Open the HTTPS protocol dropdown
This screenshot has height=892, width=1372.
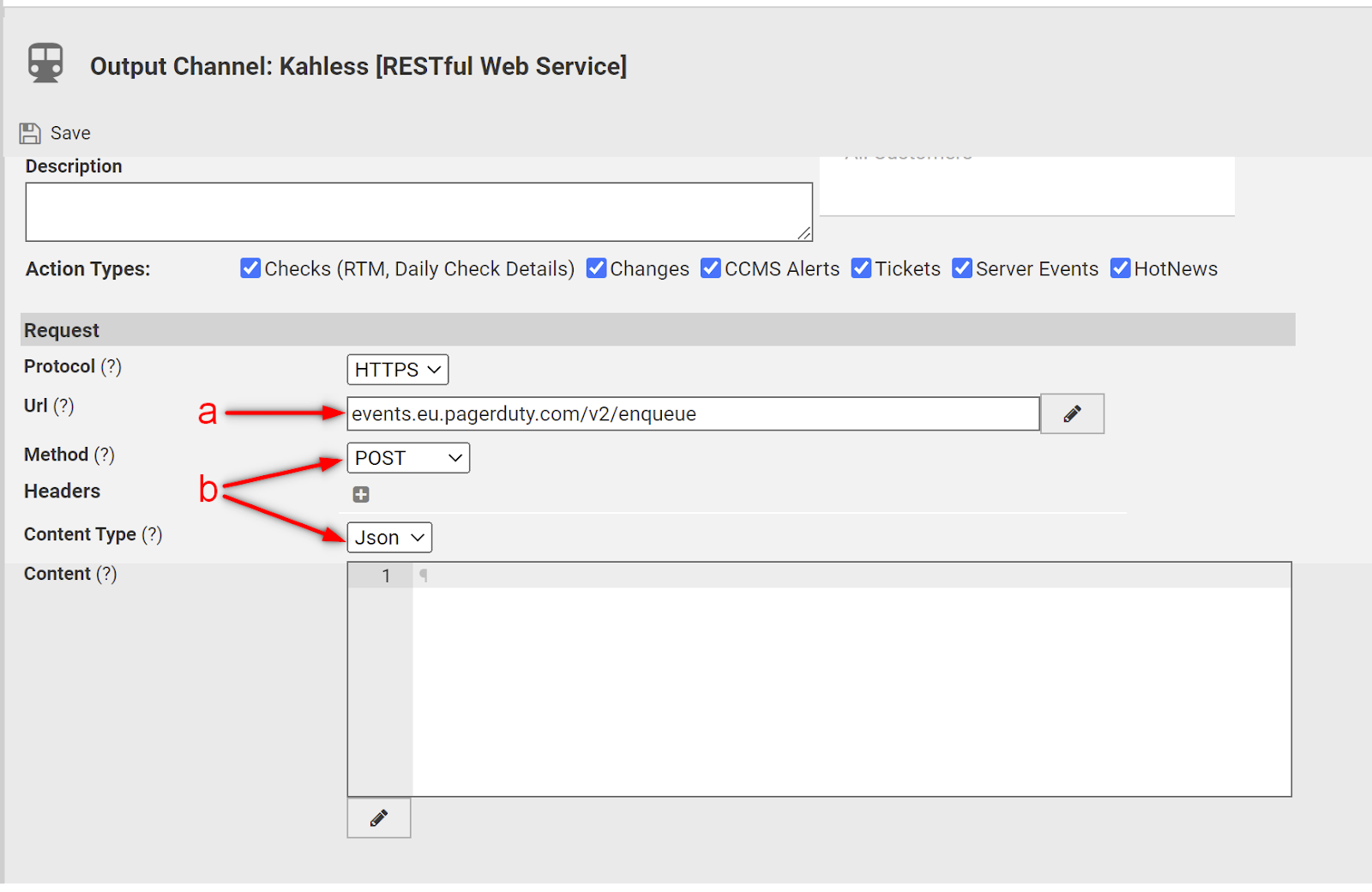tap(397, 370)
